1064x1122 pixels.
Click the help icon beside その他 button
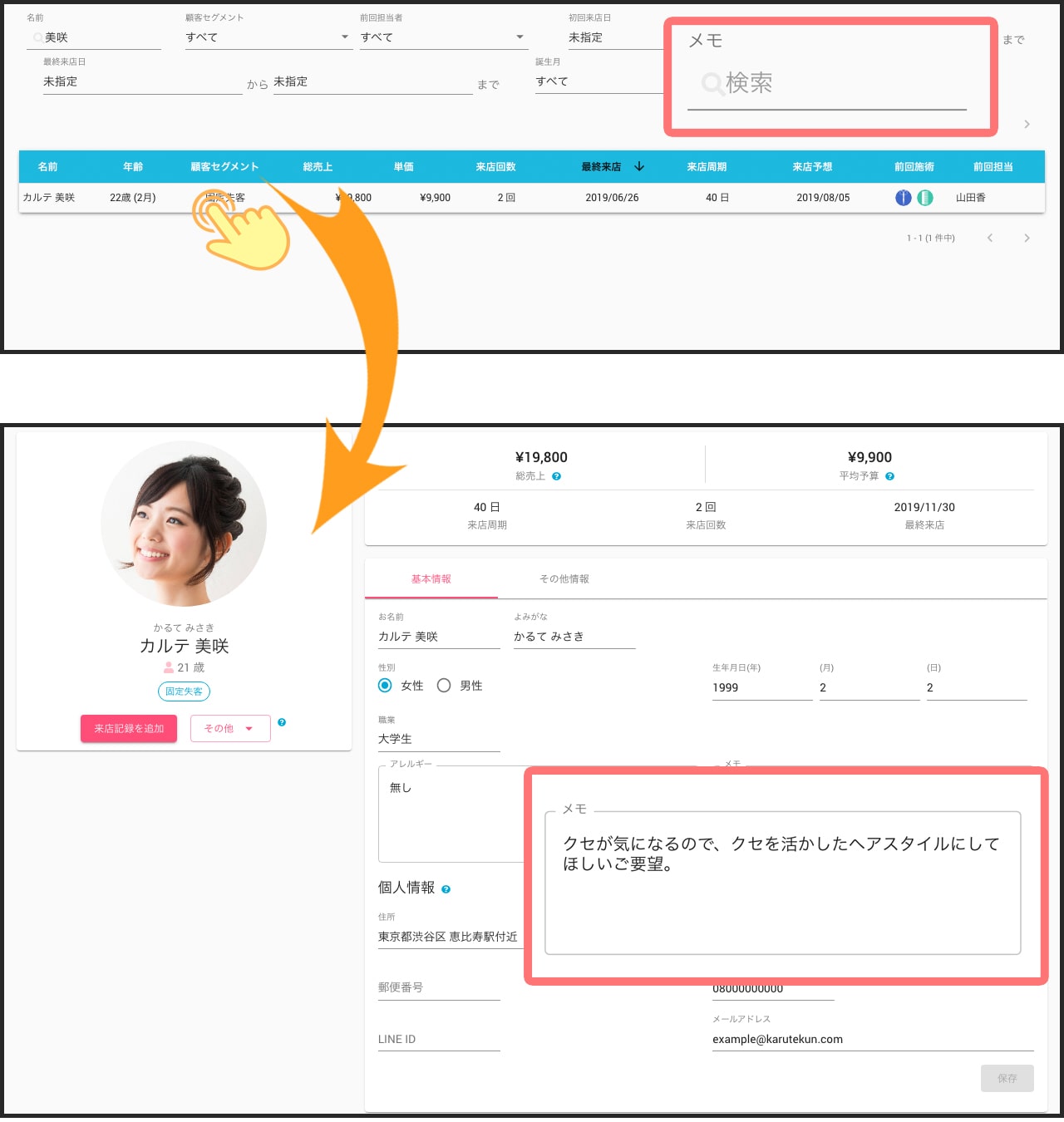pyautogui.click(x=282, y=722)
